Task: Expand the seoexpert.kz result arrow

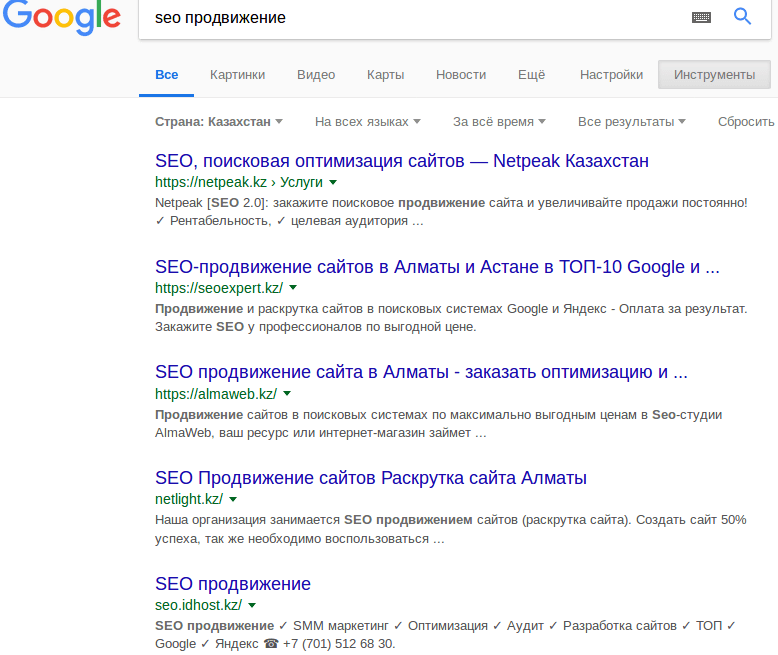Action: coord(293,287)
